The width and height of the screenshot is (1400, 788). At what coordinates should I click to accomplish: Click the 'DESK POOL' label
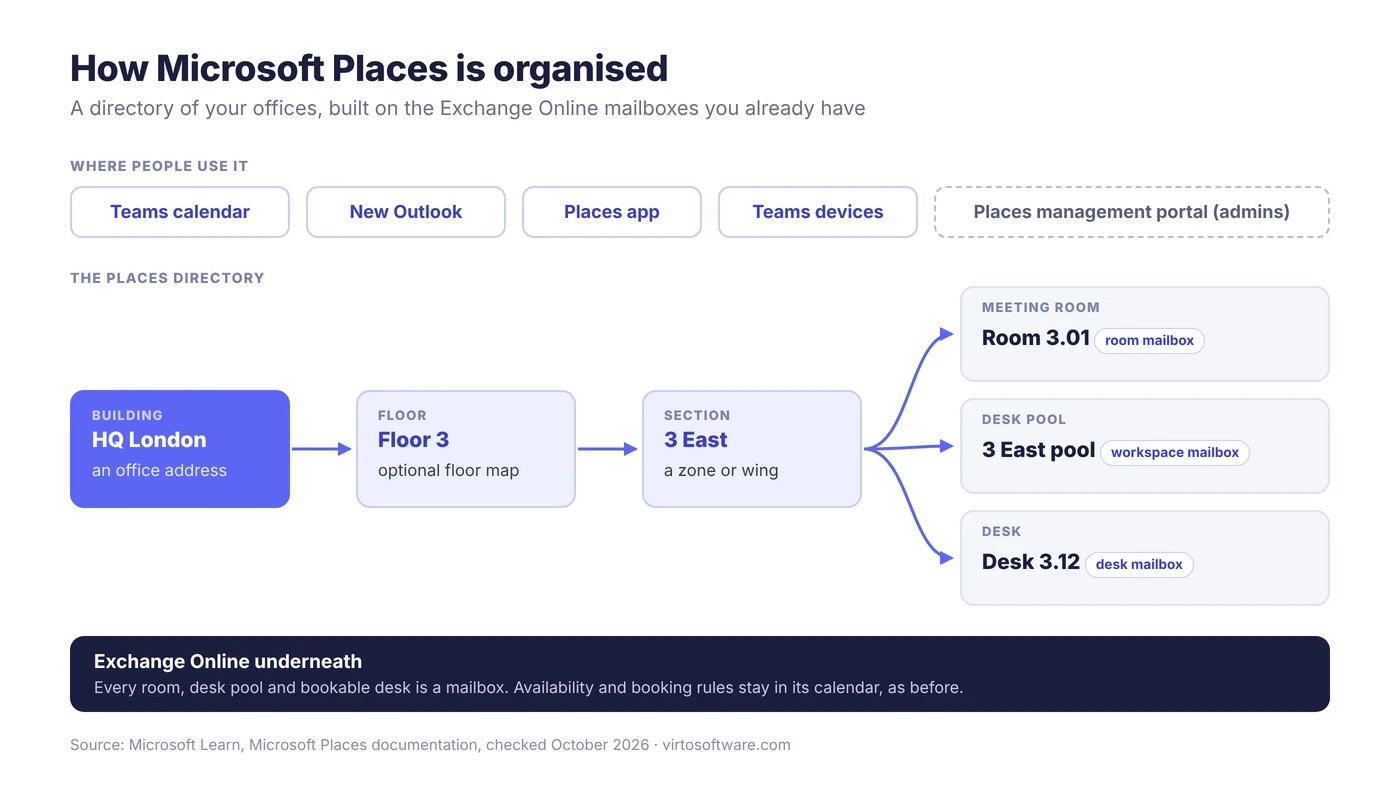coord(1024,420)
